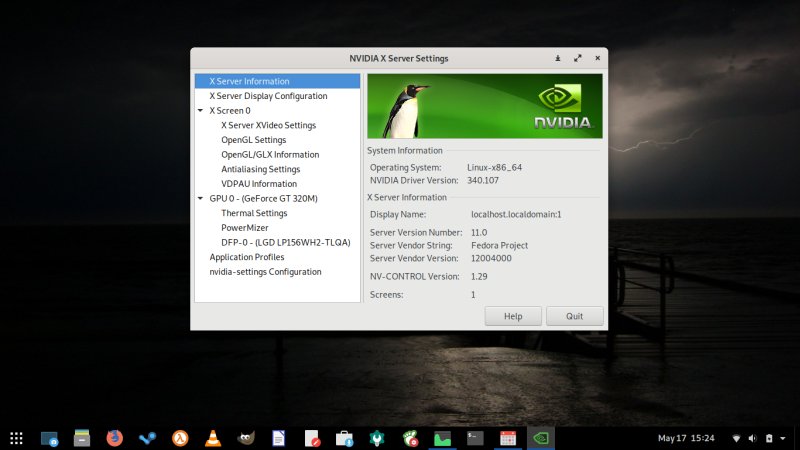Screen dimensions: 800x450
Task: Open Firefox from the taskbar
Action: (x=114, y=438)
